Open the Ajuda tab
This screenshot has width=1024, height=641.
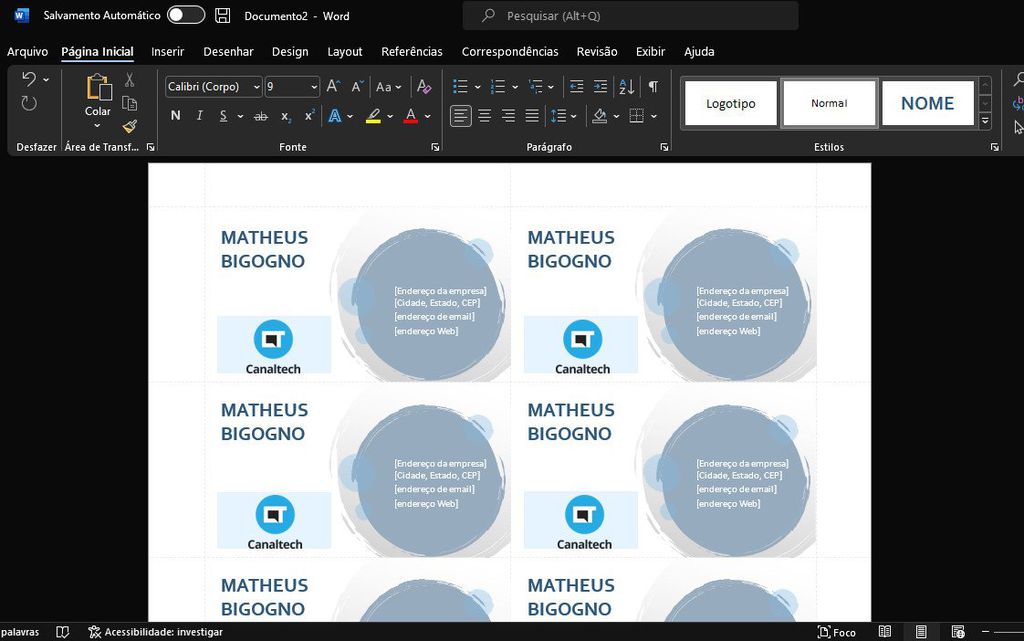(x=699, y=52)
